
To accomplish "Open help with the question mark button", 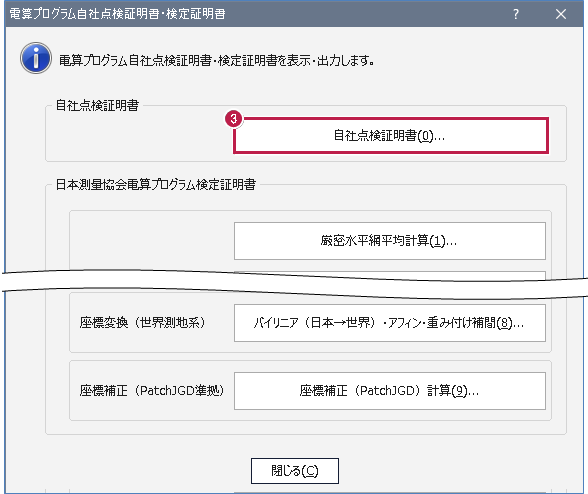I will pyautogui.click(x=516, y=14).
